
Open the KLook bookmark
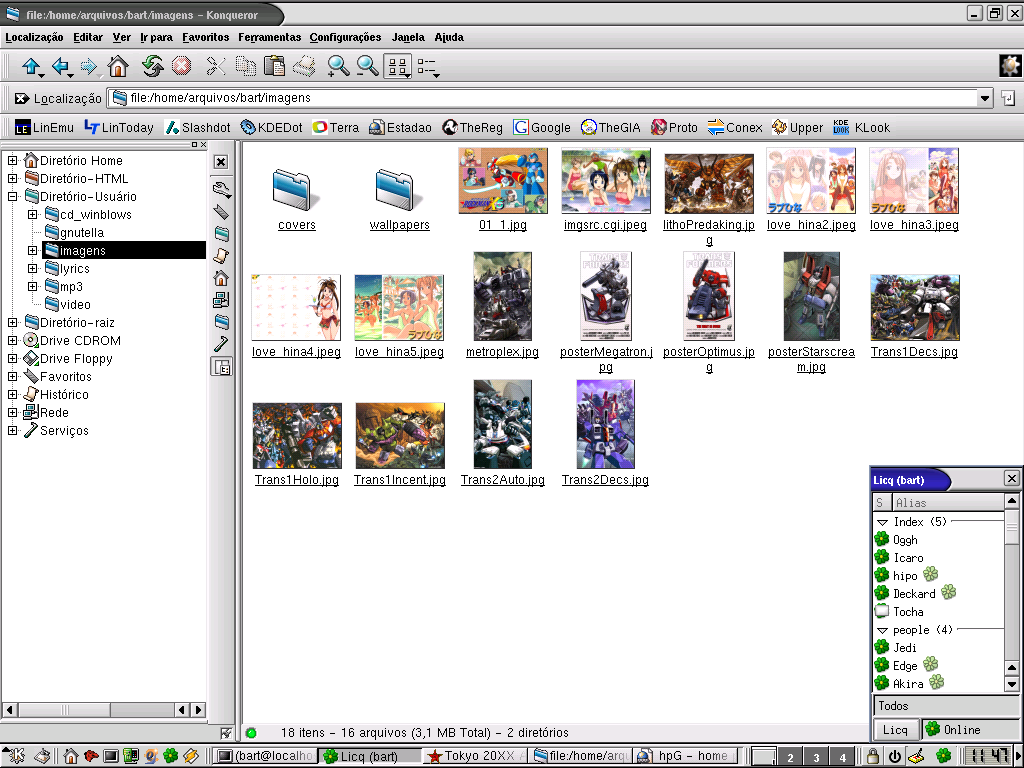(x=862, y=128)
